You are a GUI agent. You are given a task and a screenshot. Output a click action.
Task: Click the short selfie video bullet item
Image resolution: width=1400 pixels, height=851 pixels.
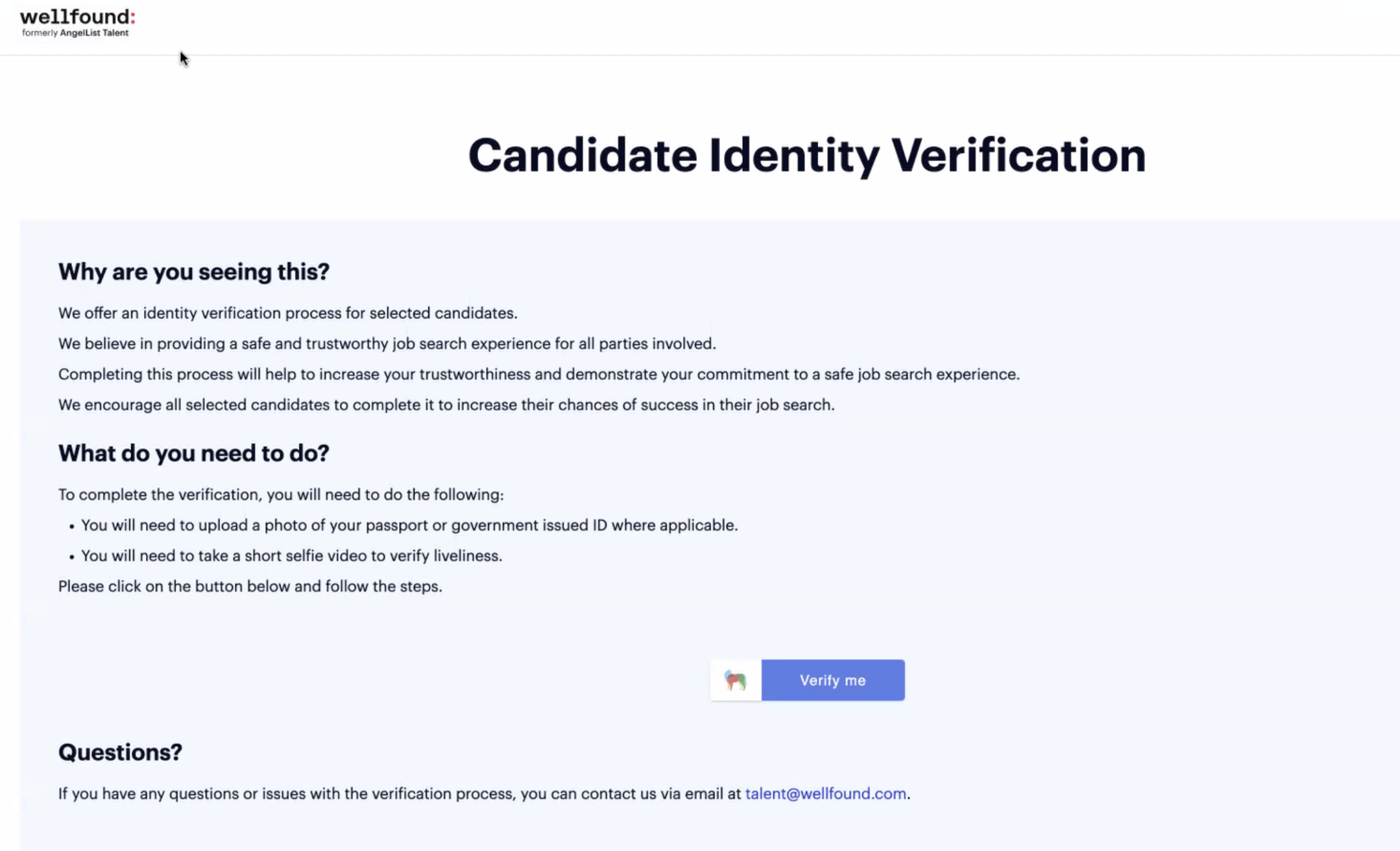coord(291,556)
